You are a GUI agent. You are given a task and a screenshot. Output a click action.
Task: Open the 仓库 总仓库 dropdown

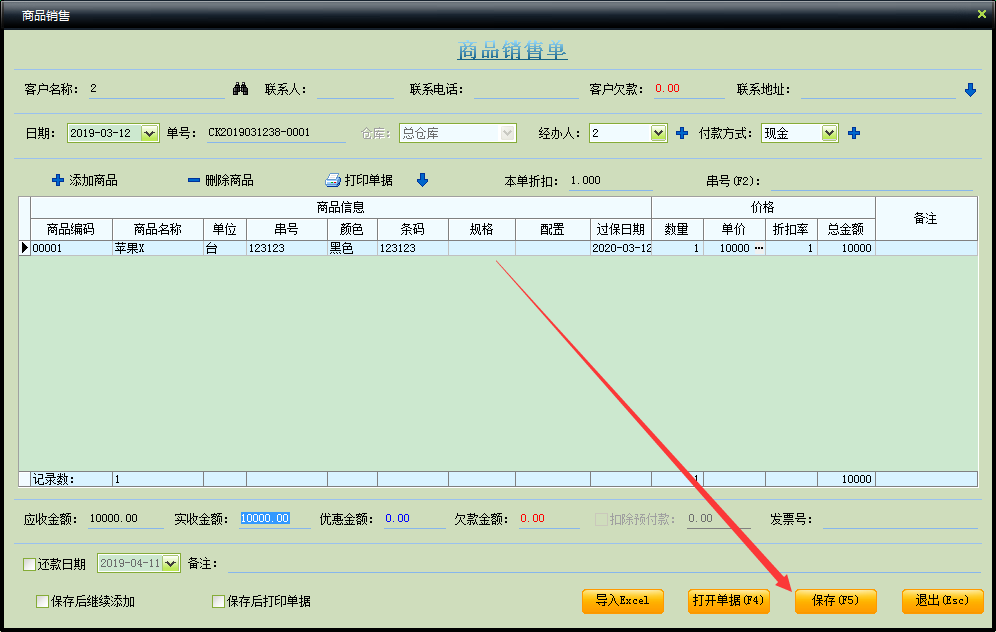point(507,133)
